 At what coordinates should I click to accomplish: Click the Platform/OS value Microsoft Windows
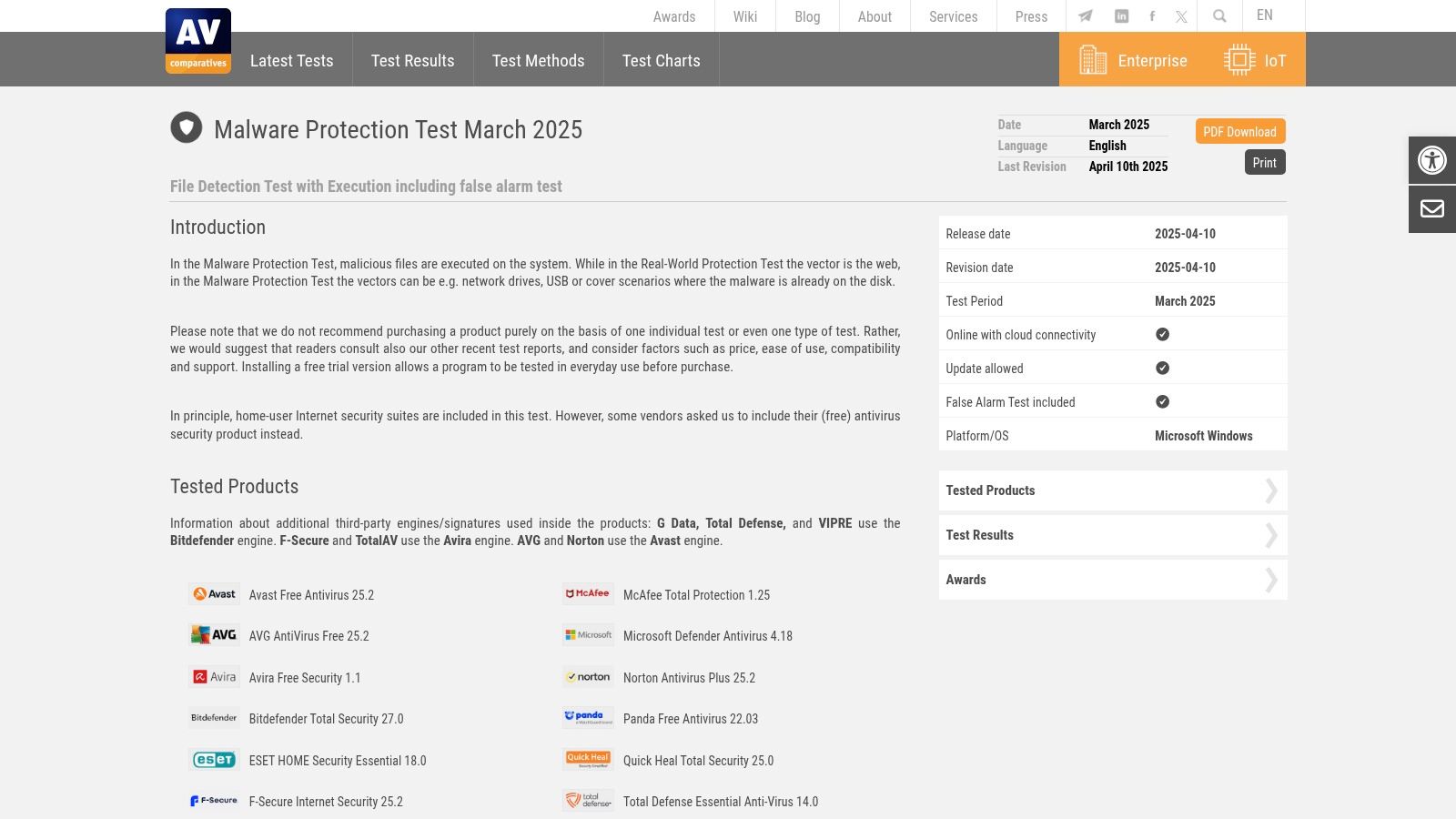[x=1203, y=436]
